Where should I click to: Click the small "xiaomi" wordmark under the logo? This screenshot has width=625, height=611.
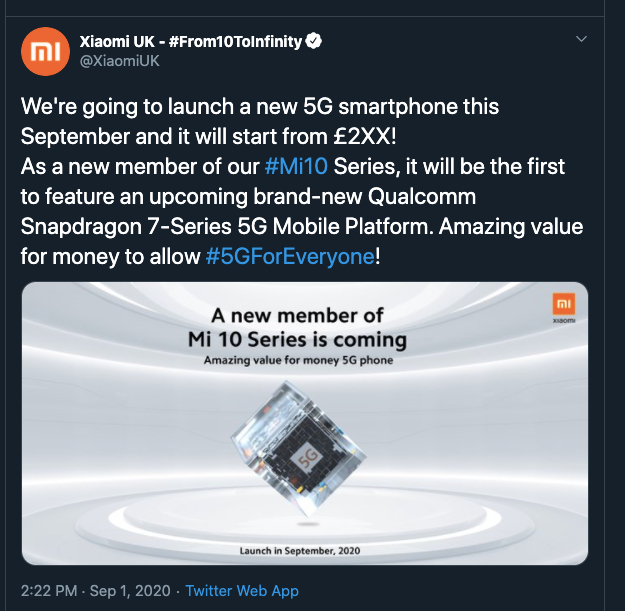[x=563, y=321]
